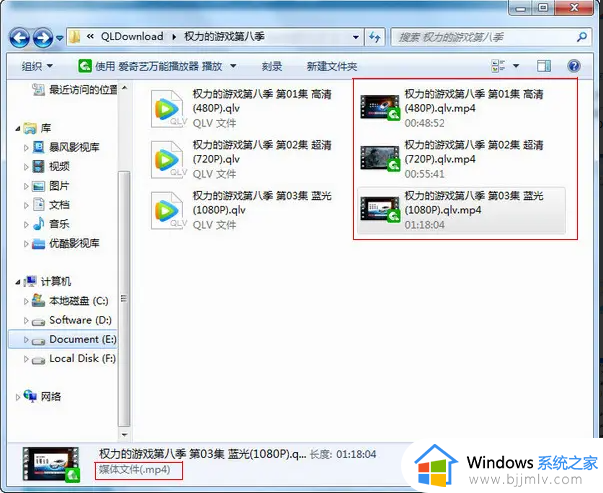Click the navigation pane scrollbar thumb
603x493 pixels.
tap(124, 298)
